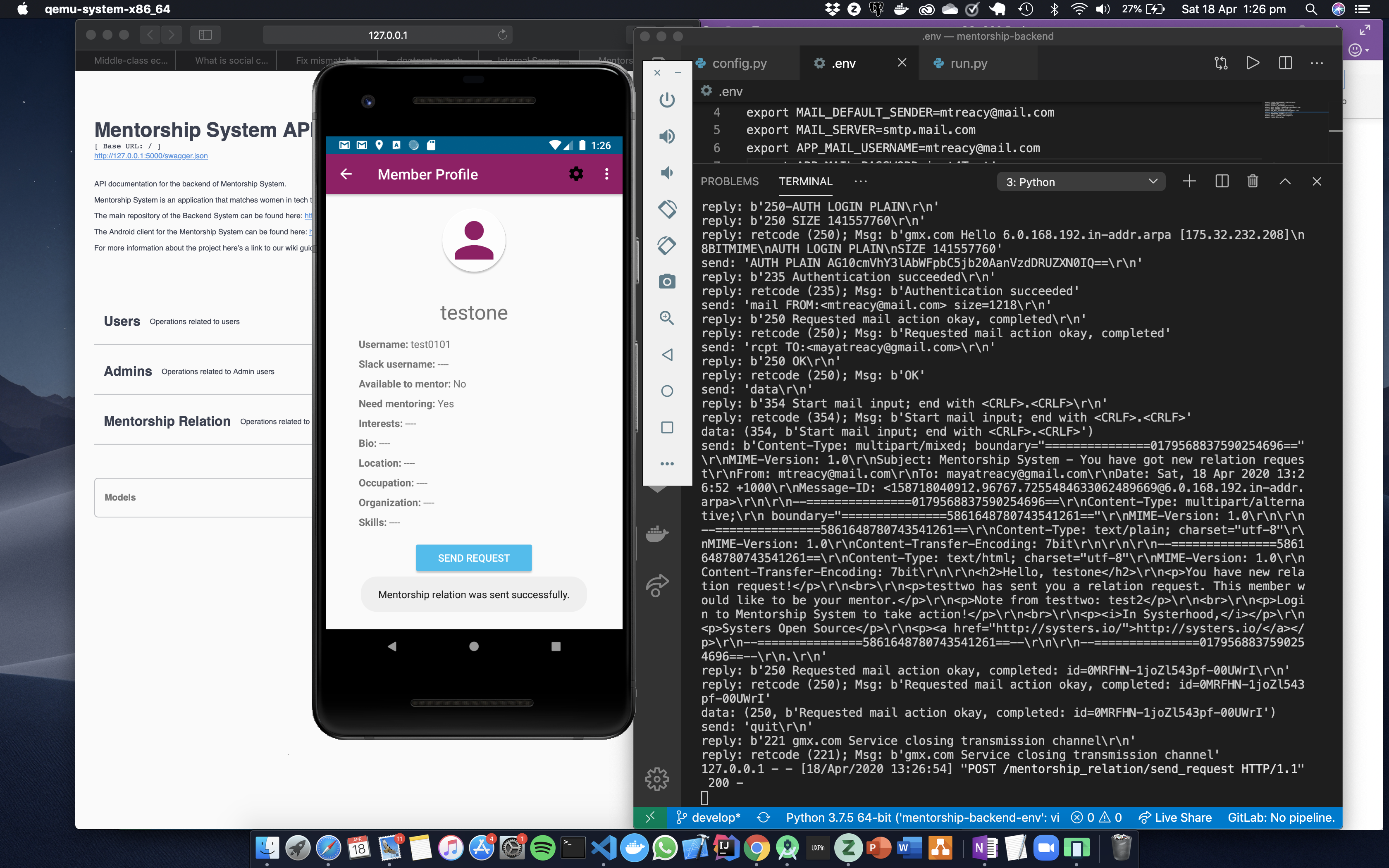Open Spotify from the Dock
Viewport: 1389px width, 868px height.
coord(542,848)
